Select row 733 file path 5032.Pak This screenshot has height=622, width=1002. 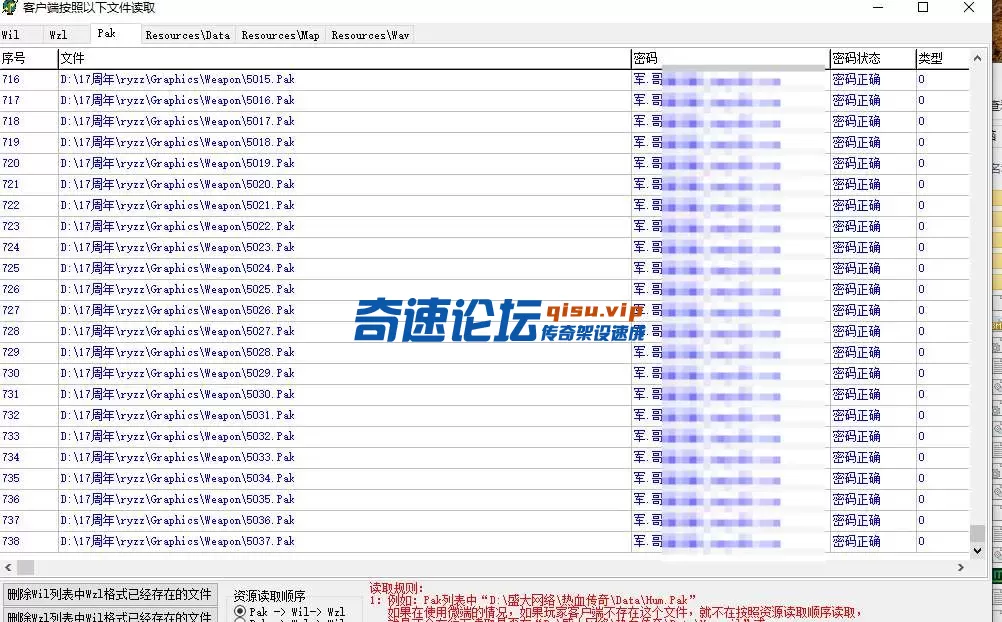[178, 436]
